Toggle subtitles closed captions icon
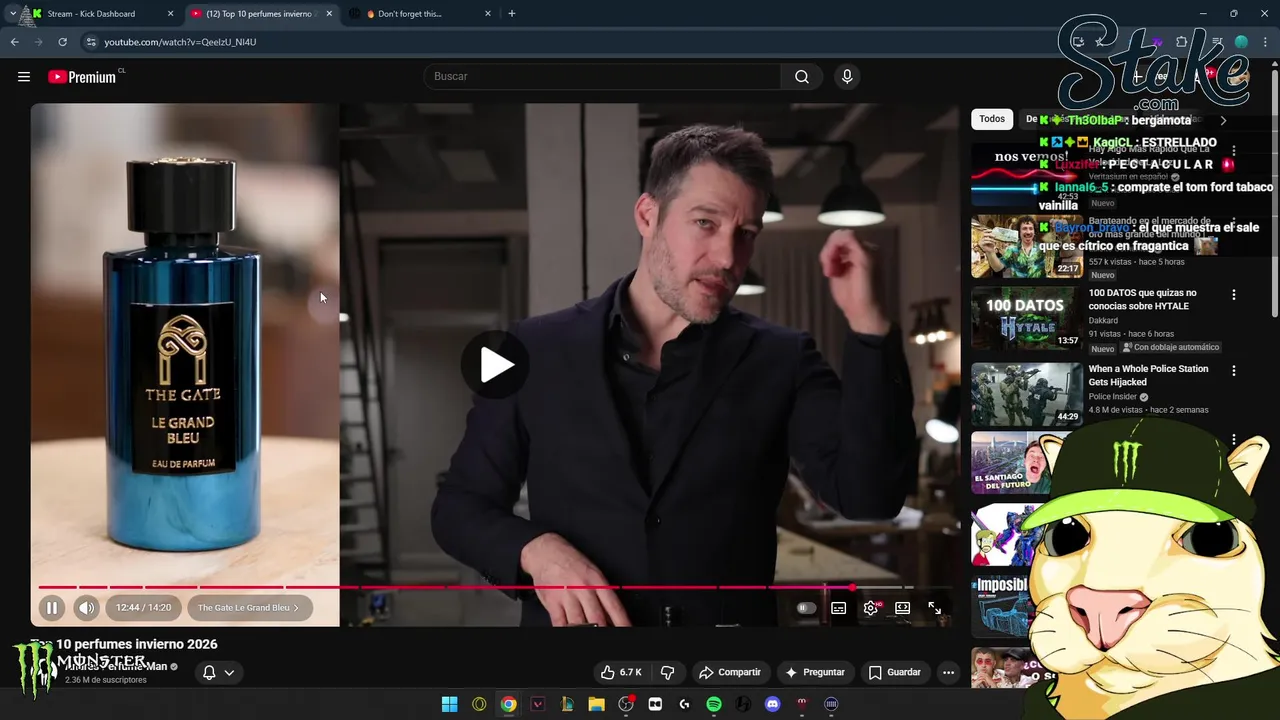1280x720 pixels. point(839,608)
